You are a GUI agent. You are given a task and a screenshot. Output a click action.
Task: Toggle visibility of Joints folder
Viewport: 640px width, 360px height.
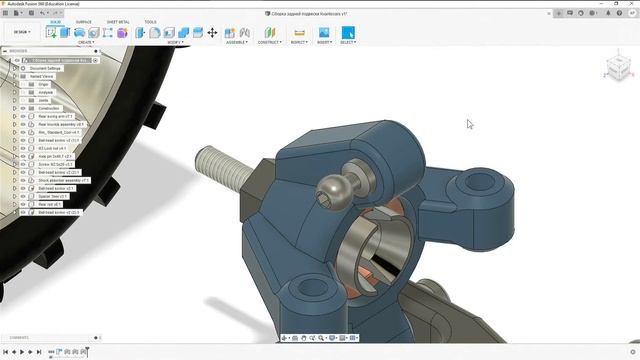point(23,100)
